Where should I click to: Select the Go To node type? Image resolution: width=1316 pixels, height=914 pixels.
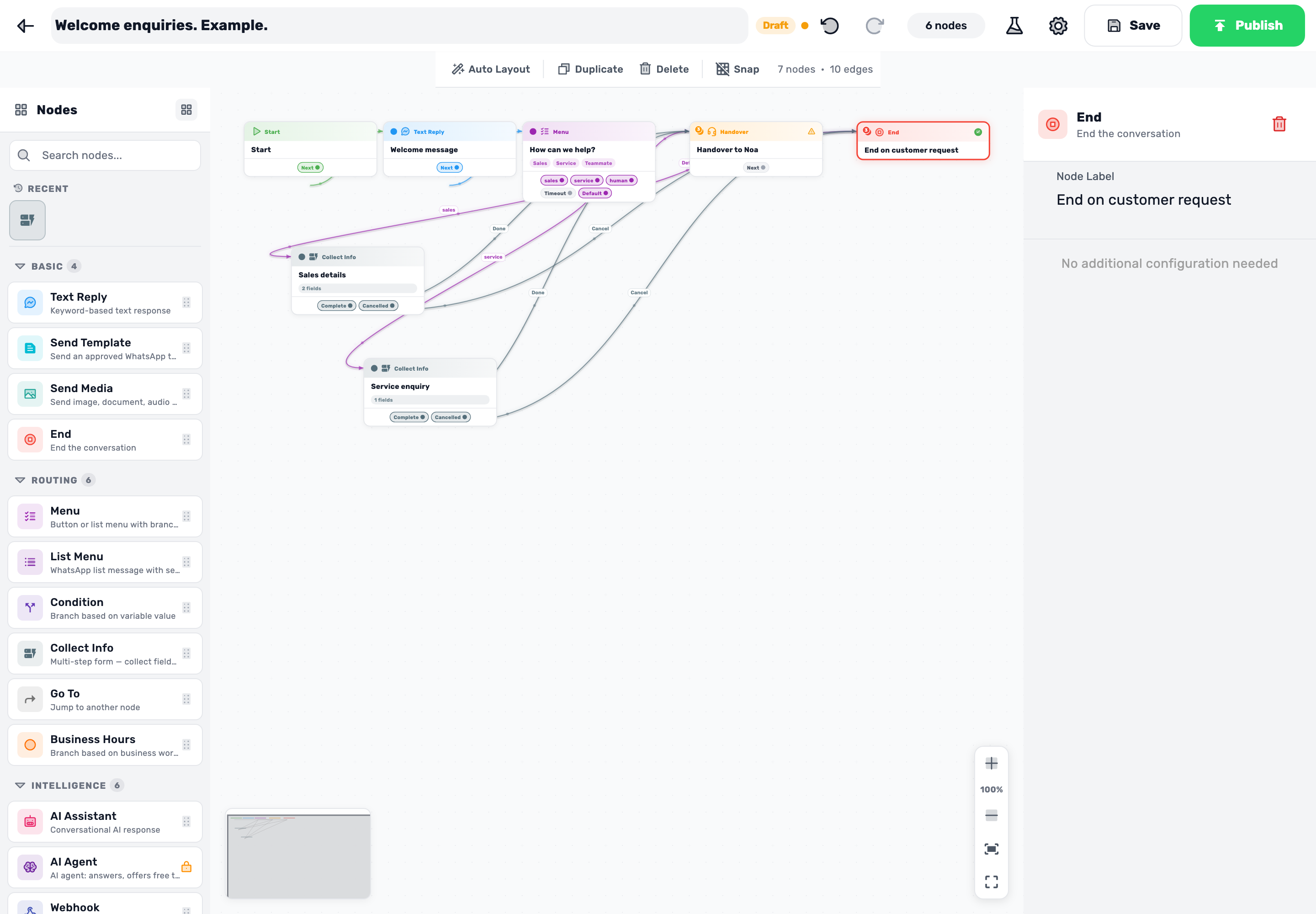105,699
